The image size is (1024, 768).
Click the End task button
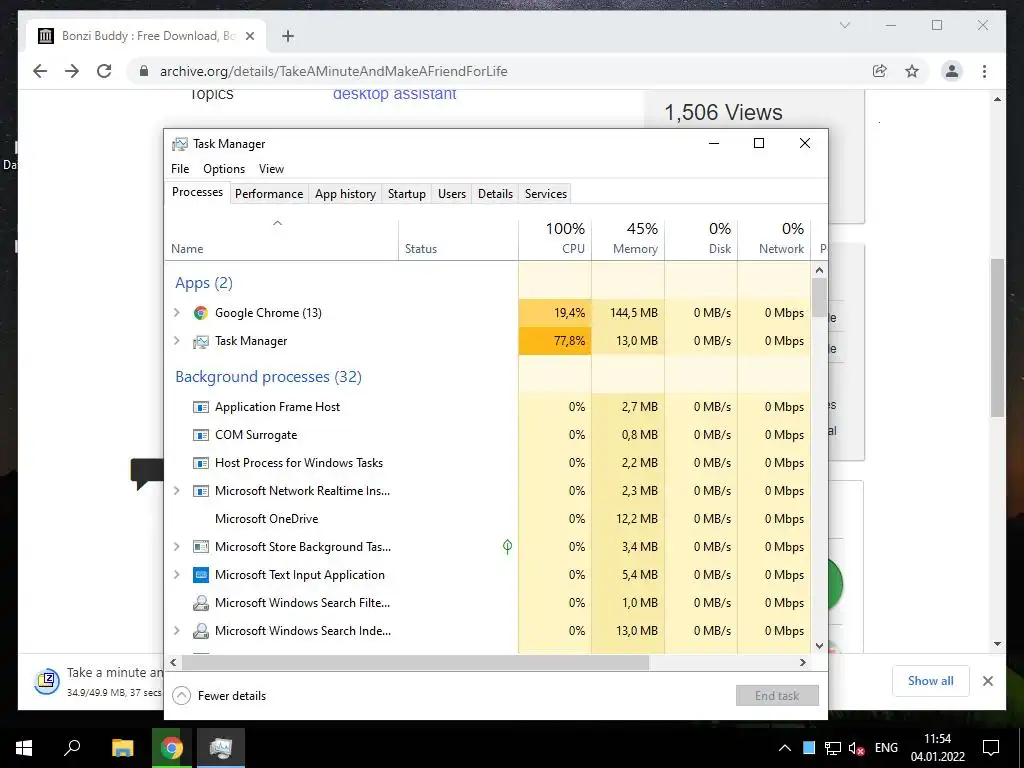777,696
